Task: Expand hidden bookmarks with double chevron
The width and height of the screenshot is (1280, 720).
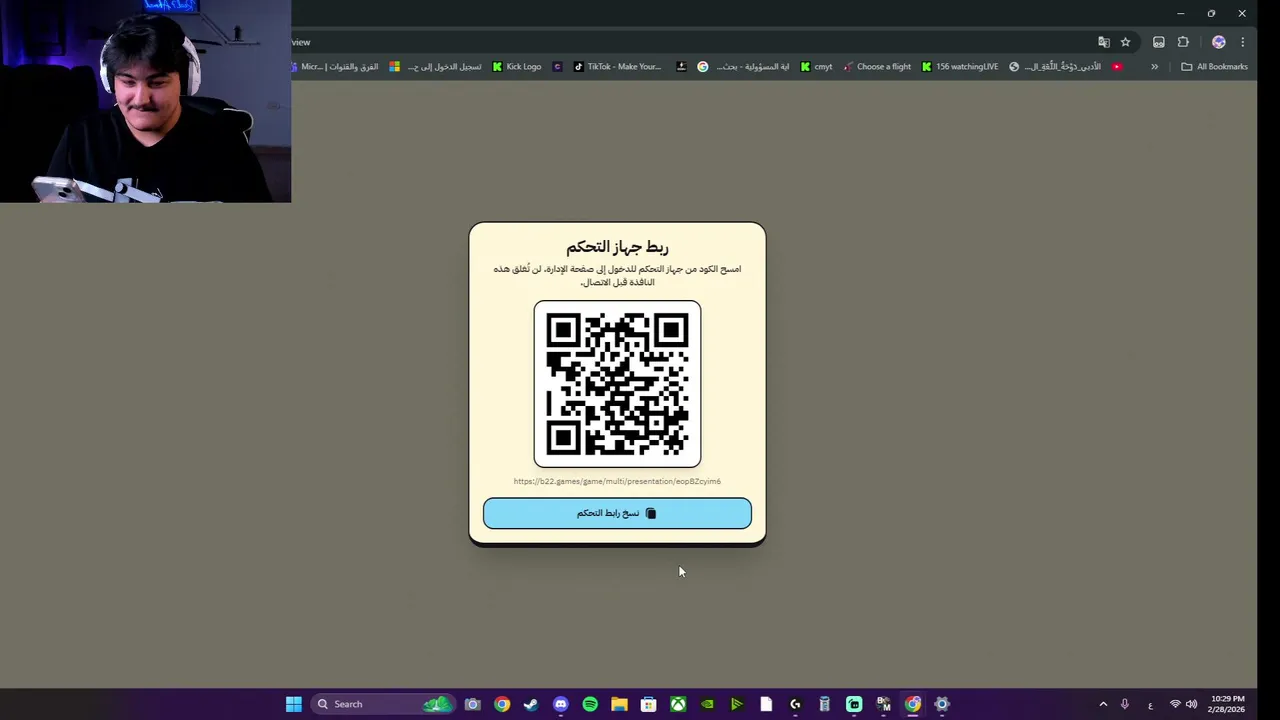Action: 1154,67
